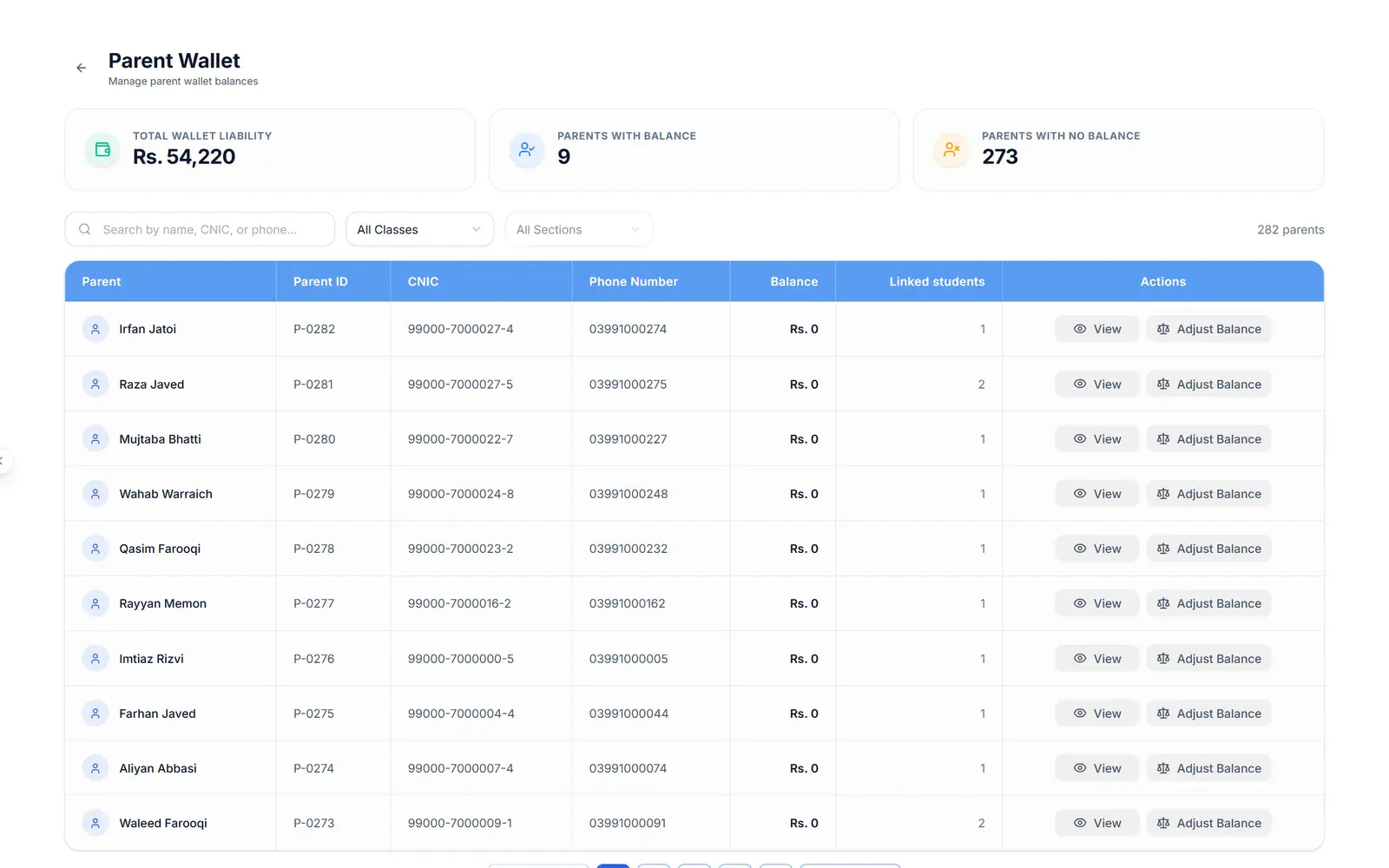Adjust balance for Farhan Javed

click(1209, 713)
